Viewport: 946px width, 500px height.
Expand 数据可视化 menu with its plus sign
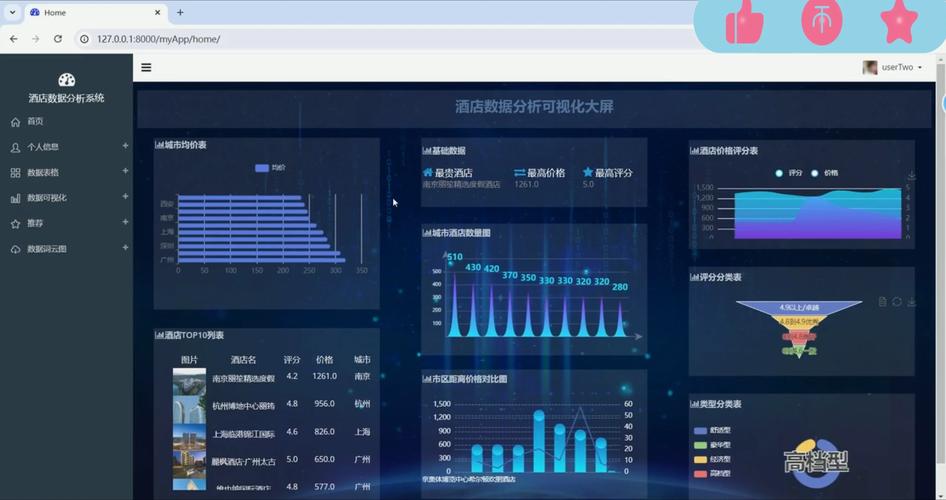tap(125, 197)
